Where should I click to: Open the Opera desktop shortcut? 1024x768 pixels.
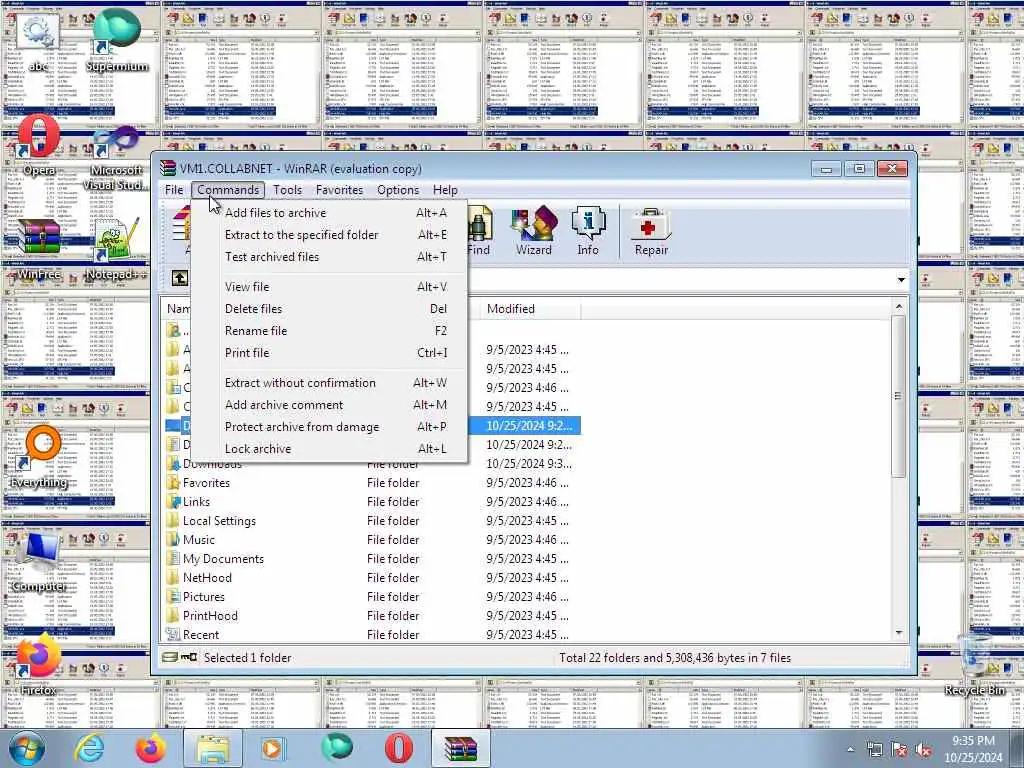39,145
